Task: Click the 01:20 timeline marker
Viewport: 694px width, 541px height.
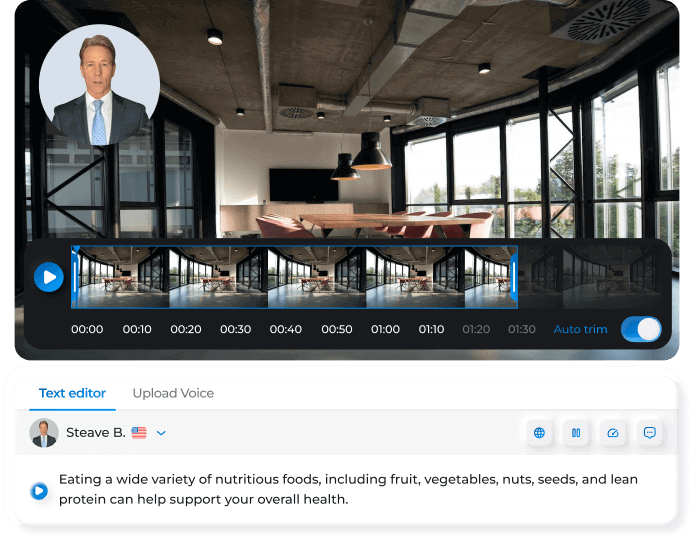Action: 476,329
